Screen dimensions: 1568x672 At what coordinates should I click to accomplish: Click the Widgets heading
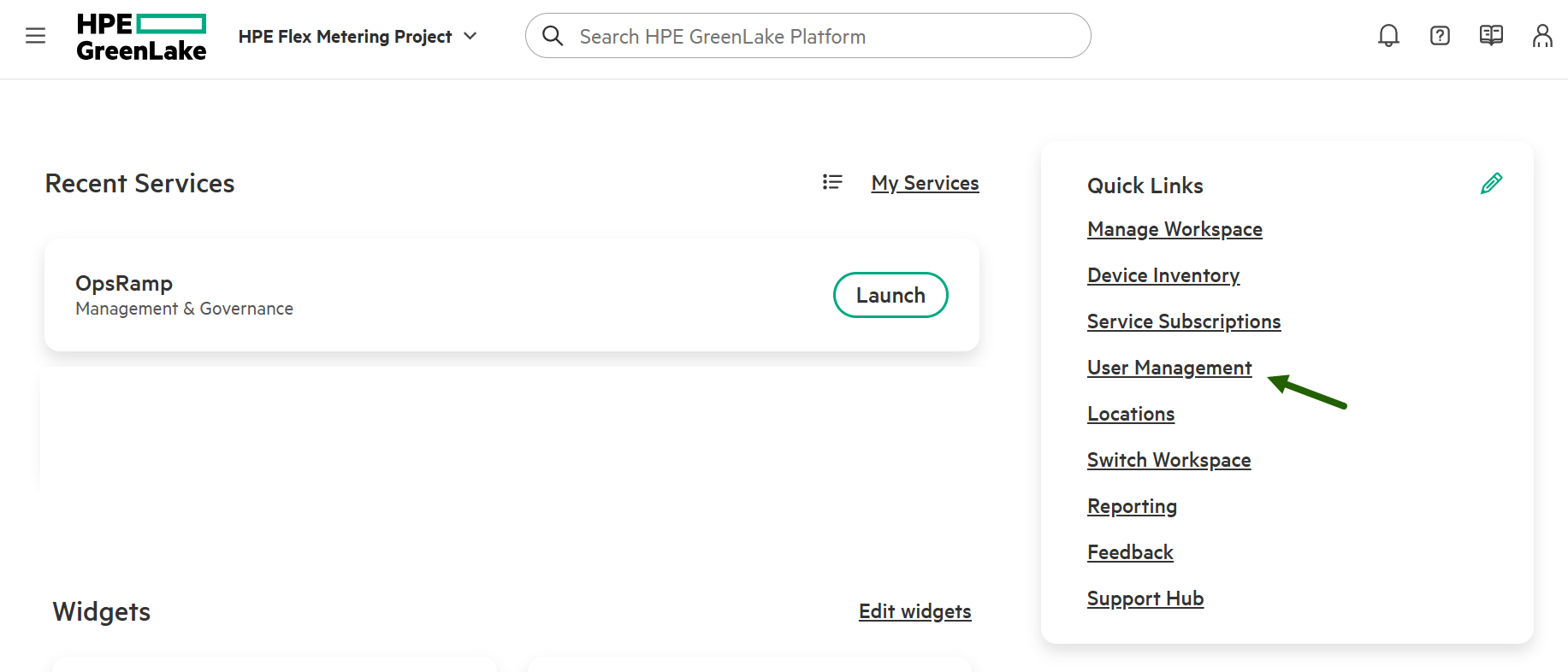pyautogui.click(x=102, y=611)
